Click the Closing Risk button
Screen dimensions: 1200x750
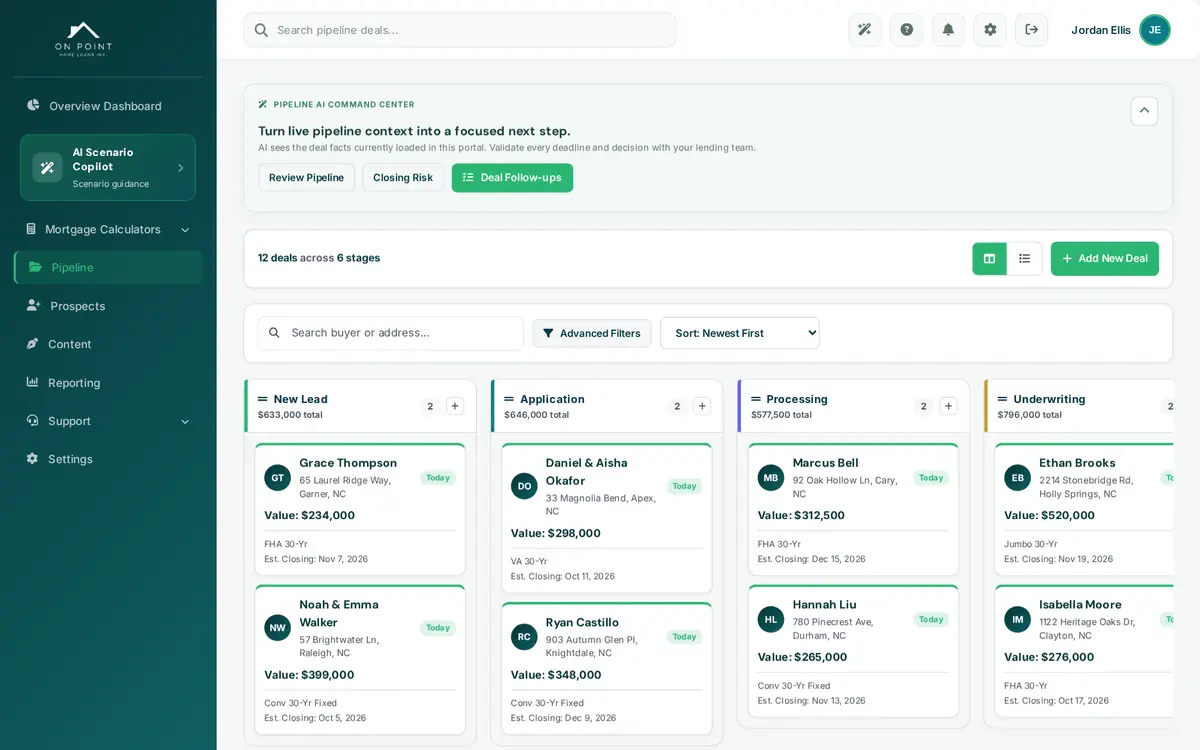[403, 178]
